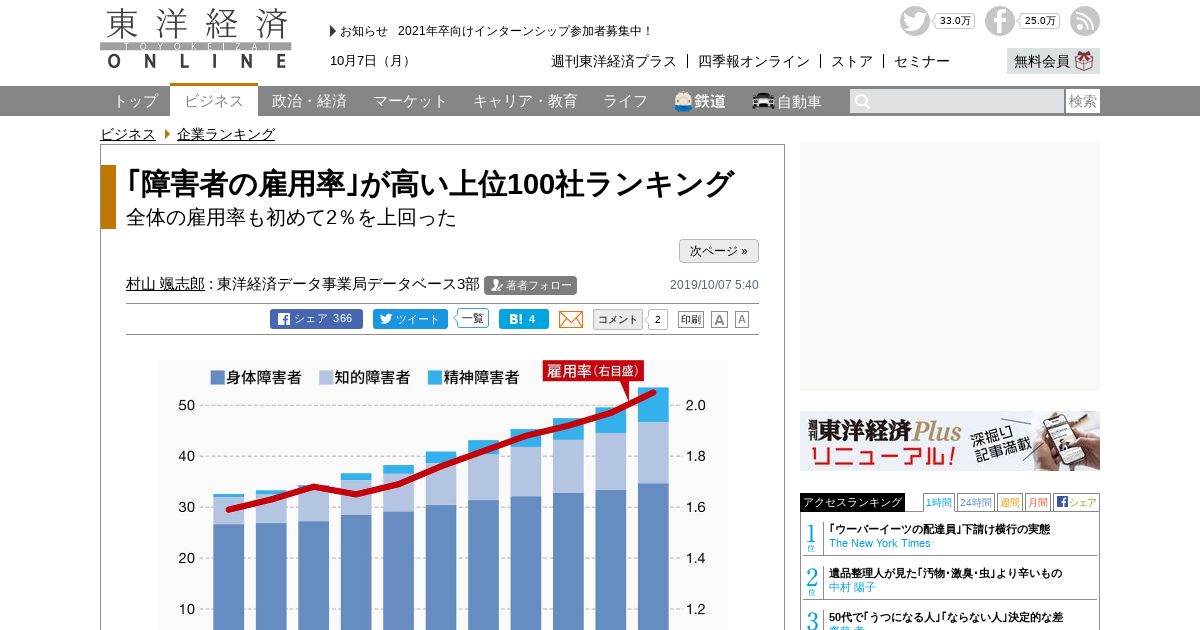Switch access ranking to 月間 tab

click(1037, 502)
